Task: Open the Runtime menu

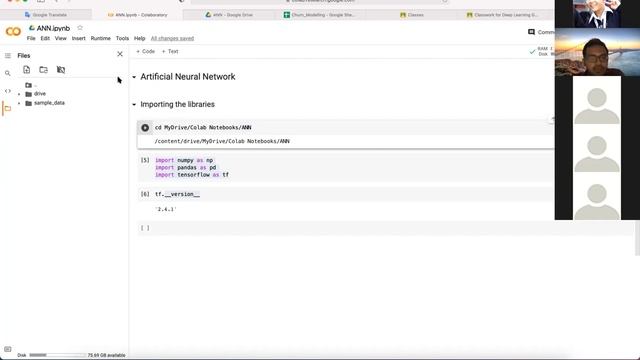Action: (x=100, y=38)
